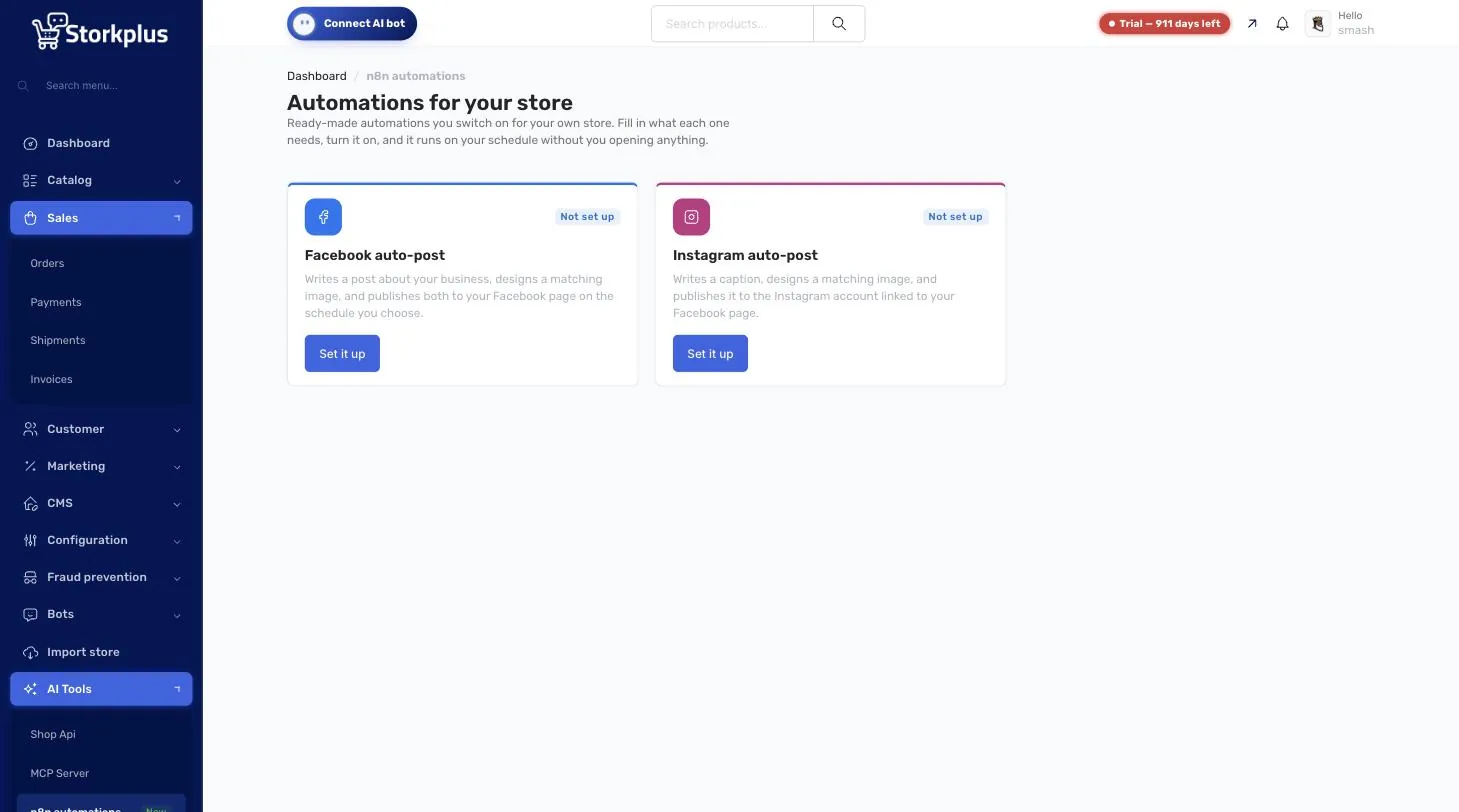The height and width of the screenshot is (812, 1459).
Task: Expand the Configuration menu chevron
Action: (x=177, y=541)
